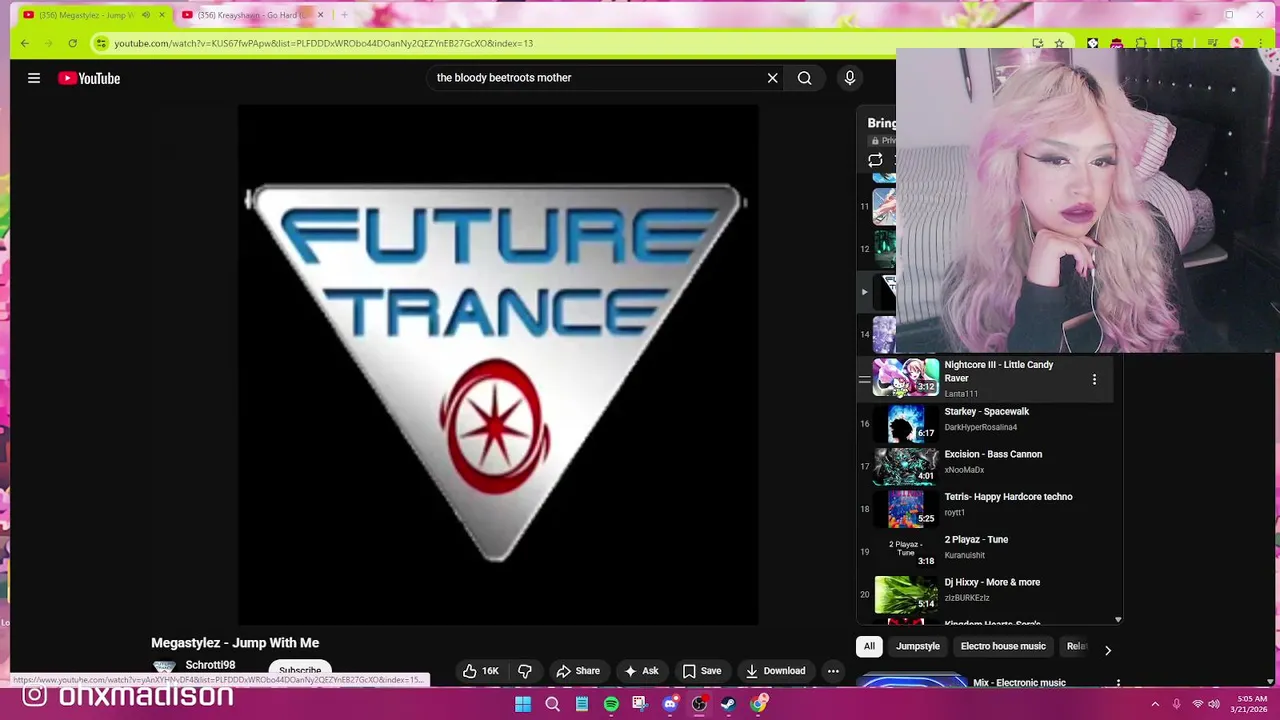
Task: Toggle playlist loop icon
Action: (x=875, y=160)
